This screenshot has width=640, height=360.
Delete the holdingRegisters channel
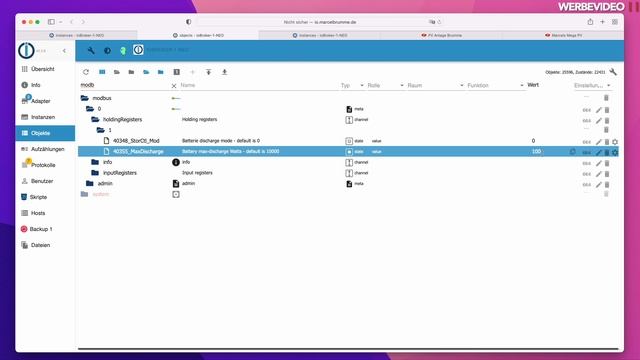coord(607,121)
